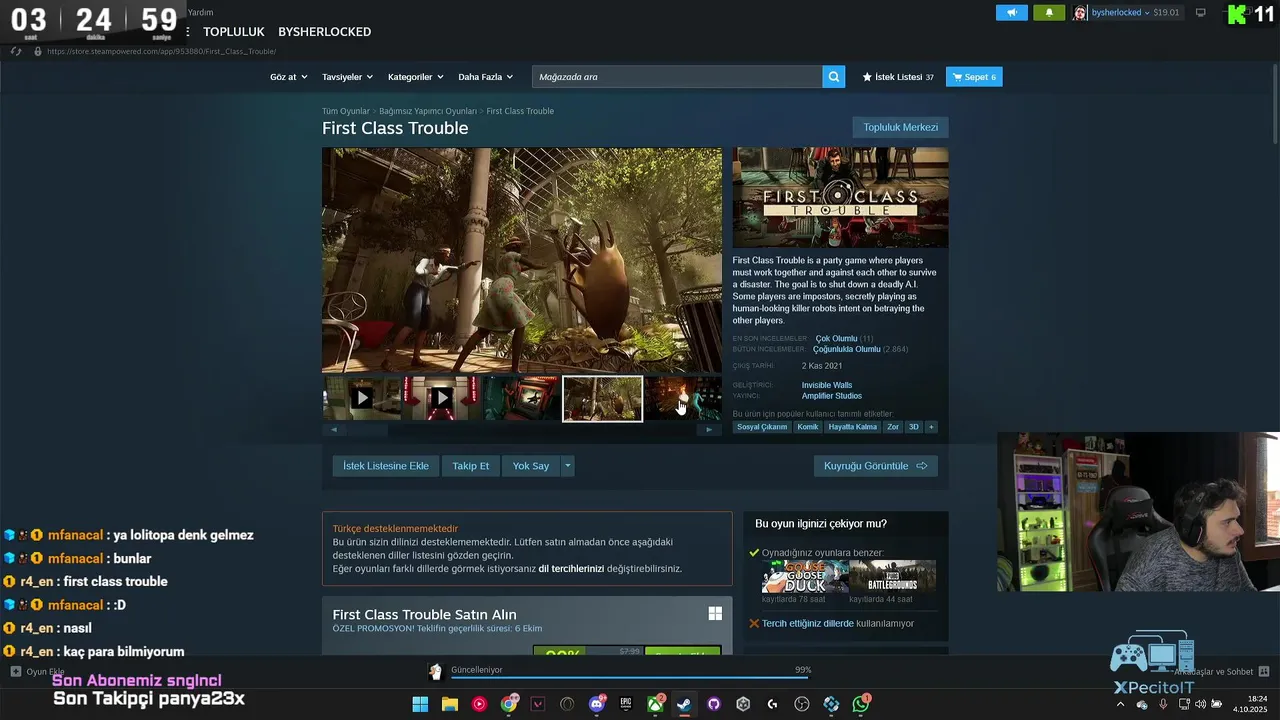Image resolution: width=1280 pixels, height=720 pixels.
Task: Click the Güncelleniyor download progress bar
Action: point(630,677)
